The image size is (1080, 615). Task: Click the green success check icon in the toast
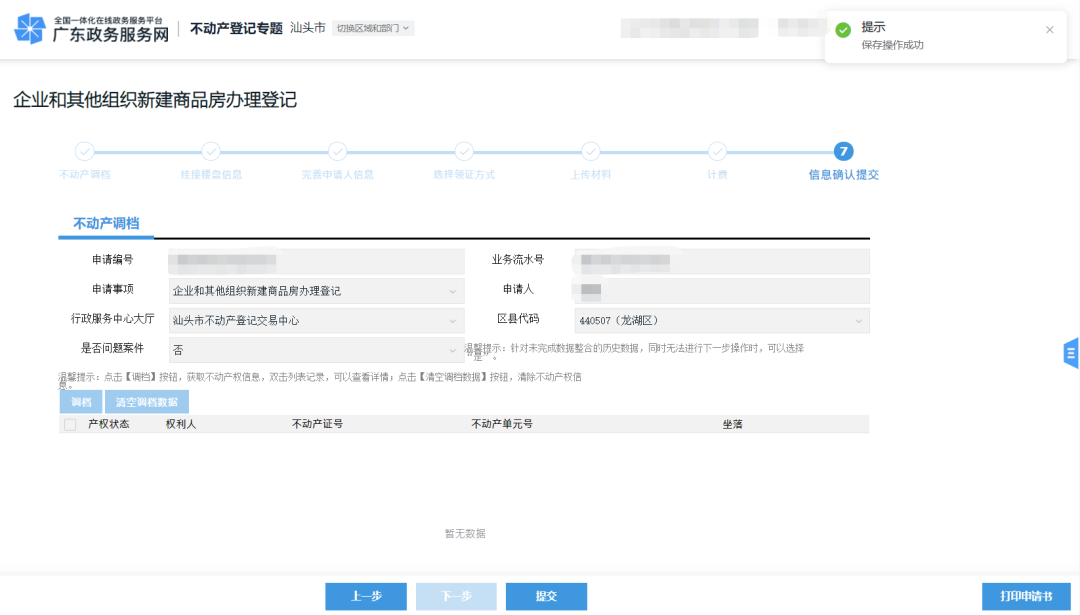845,28
